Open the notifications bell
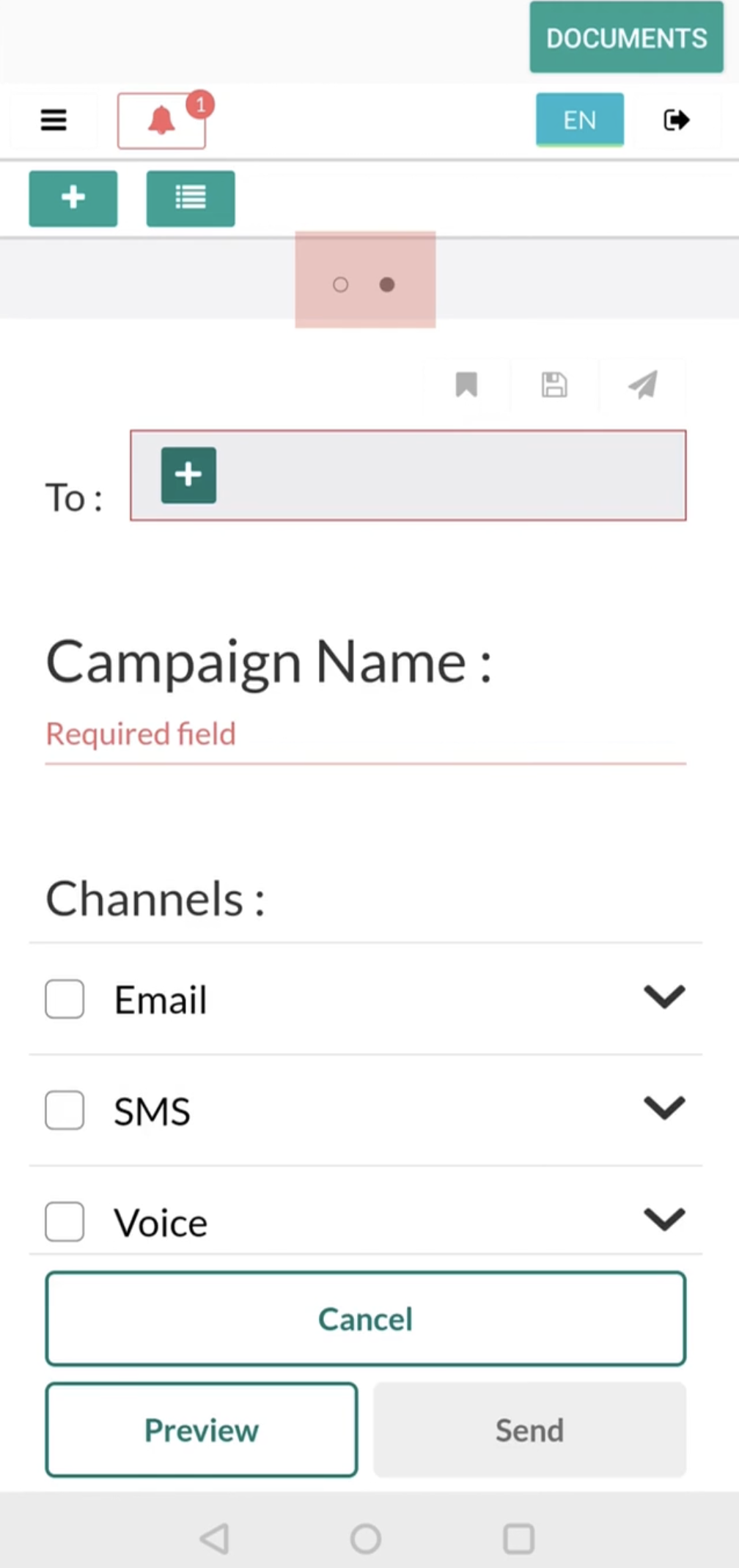The image size is (739, 1568). pos(161,120)
